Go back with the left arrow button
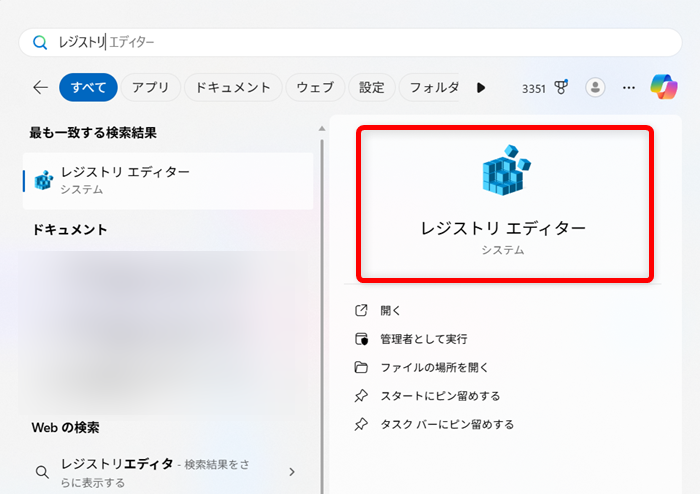Image resolution: width=700 pixels, height=494 pixels. click(41, 87)
